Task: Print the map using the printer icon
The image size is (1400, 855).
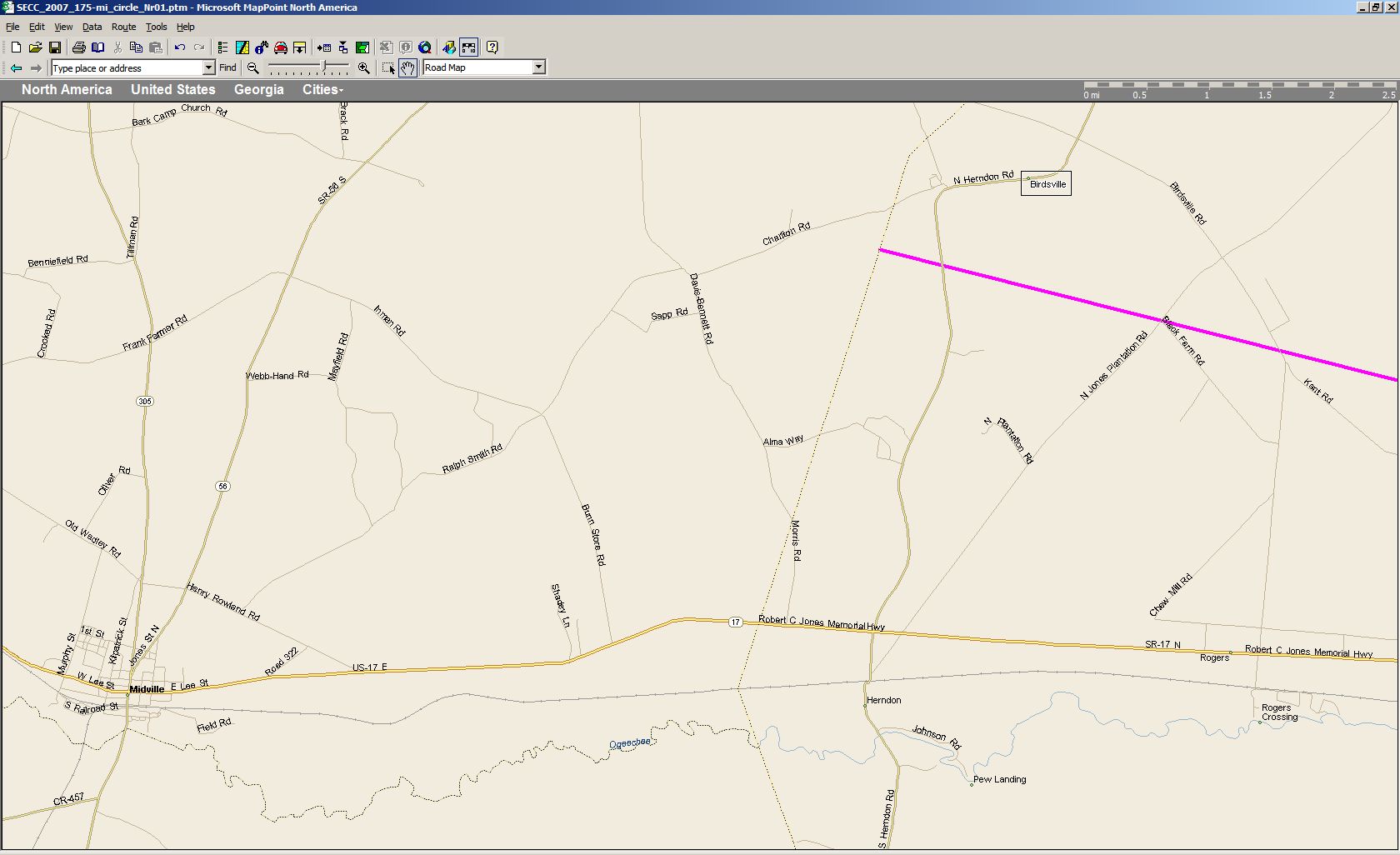Action: coord(78,47)
